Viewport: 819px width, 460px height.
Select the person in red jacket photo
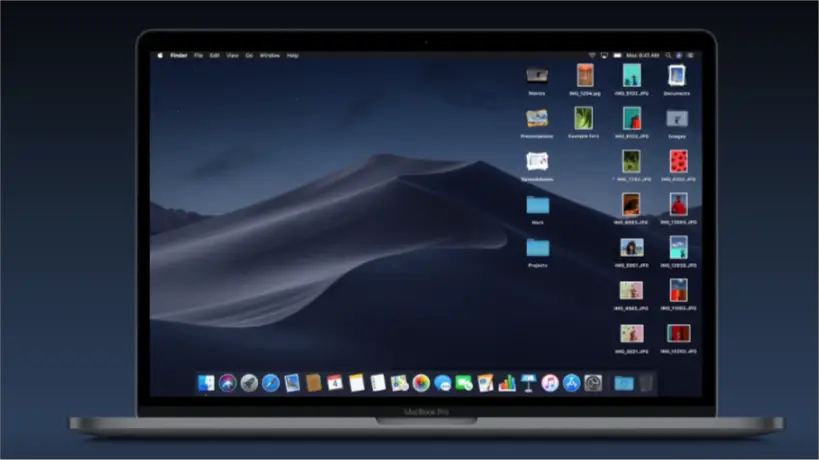point(678,205)
